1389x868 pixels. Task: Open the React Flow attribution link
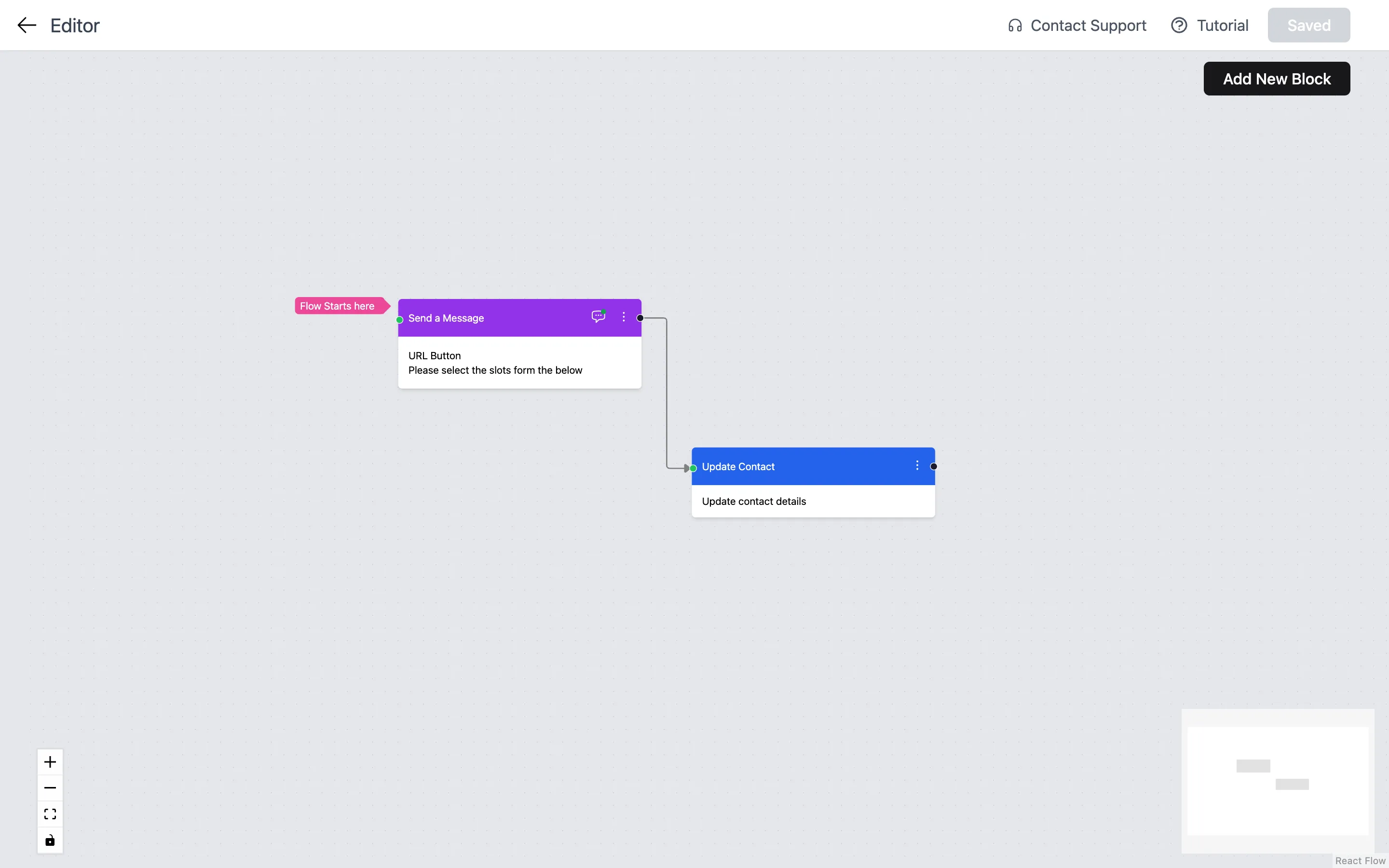(1360, 861)
